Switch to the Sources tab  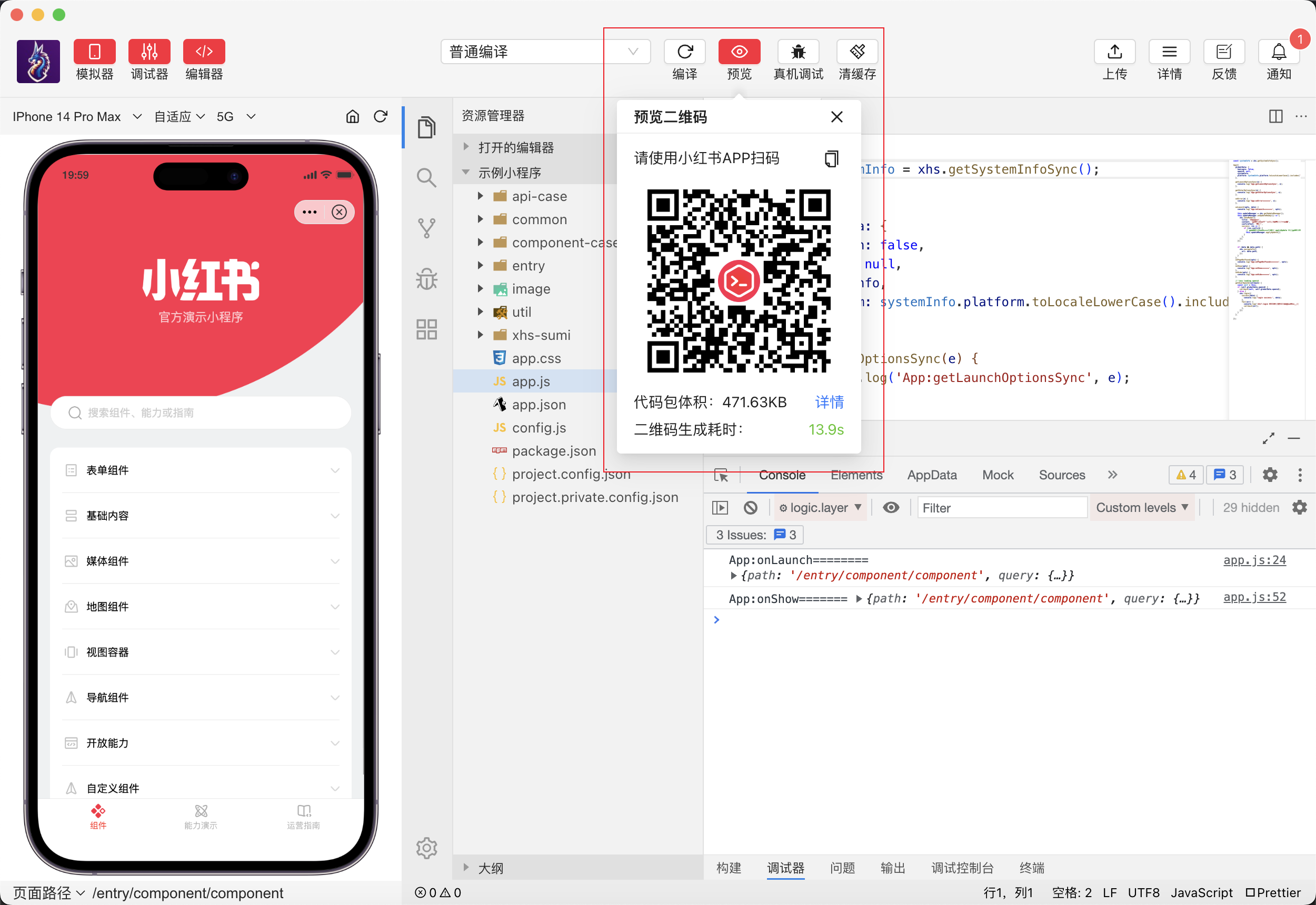tap(1062, 475)
